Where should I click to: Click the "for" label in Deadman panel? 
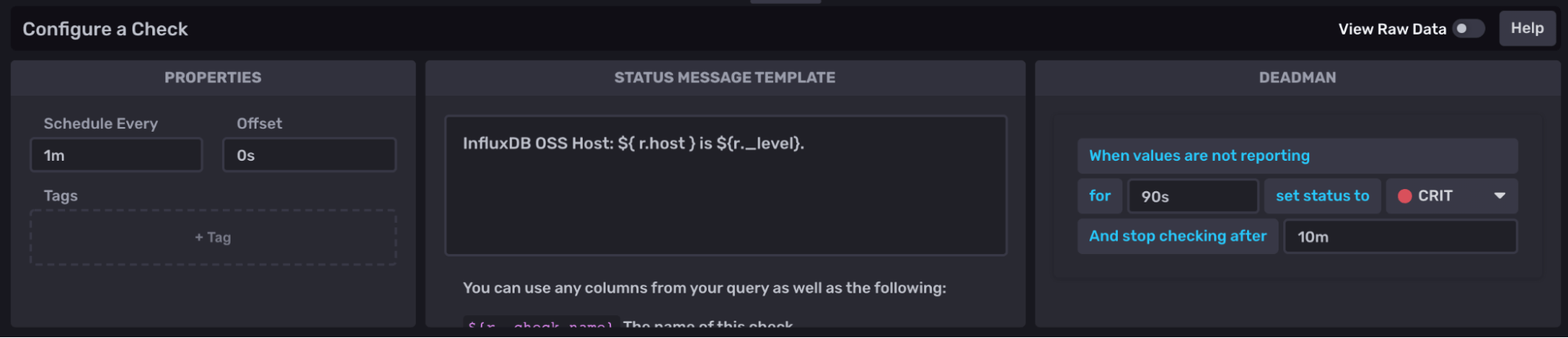coord(1100,196)
